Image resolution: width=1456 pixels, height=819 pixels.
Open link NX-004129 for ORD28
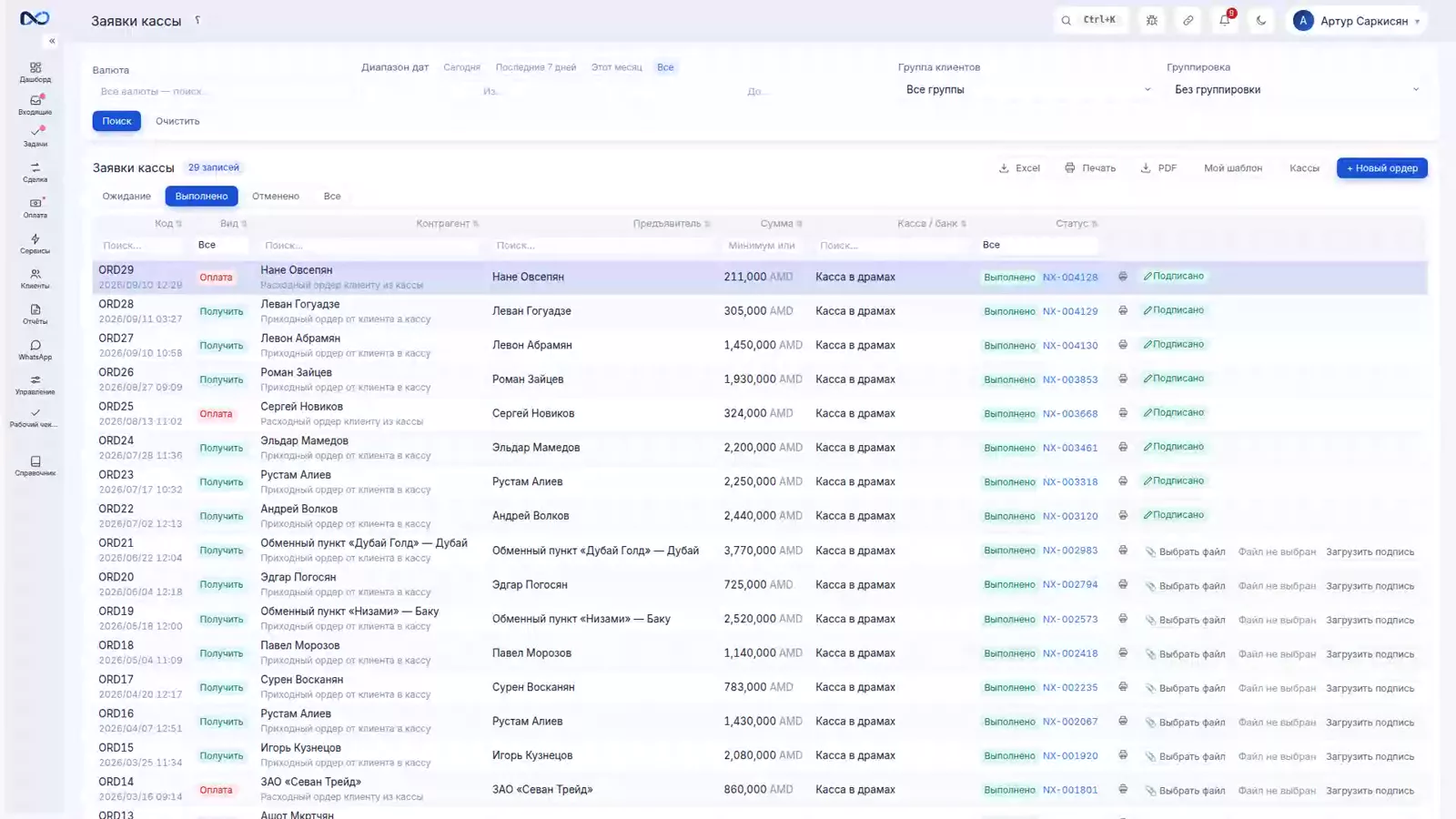click(1070, 311)
